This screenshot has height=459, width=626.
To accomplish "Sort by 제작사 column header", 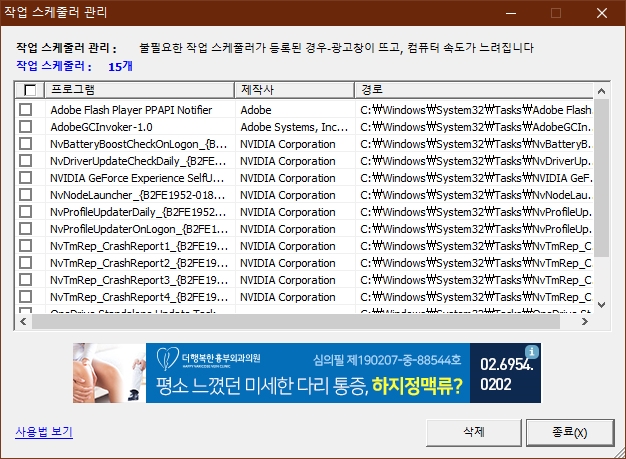I will (x=295, y=90).
